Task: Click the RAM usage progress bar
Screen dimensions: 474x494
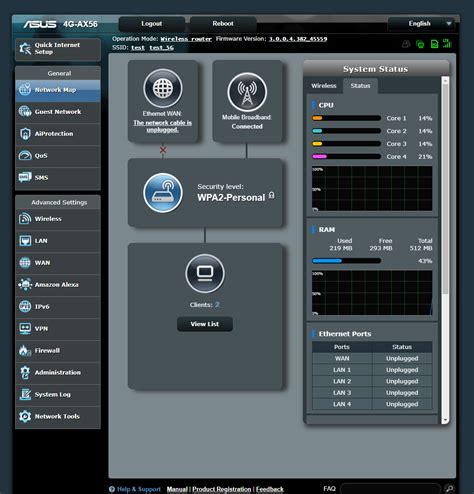Action: (x=346, y=261)
